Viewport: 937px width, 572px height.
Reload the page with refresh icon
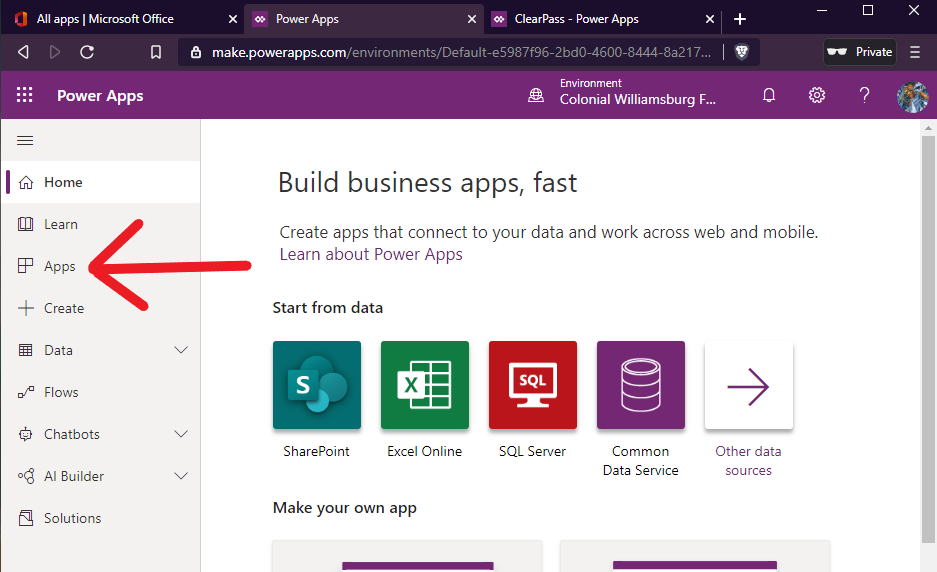coord(87,52)
